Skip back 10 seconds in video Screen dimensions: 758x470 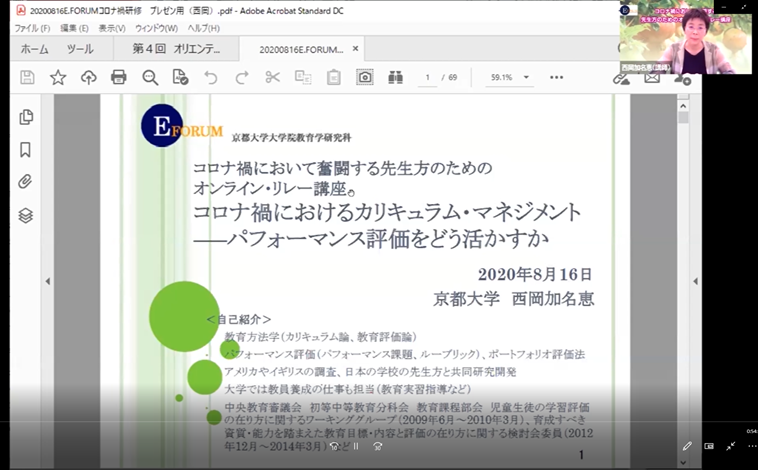(x=334, y=446)
